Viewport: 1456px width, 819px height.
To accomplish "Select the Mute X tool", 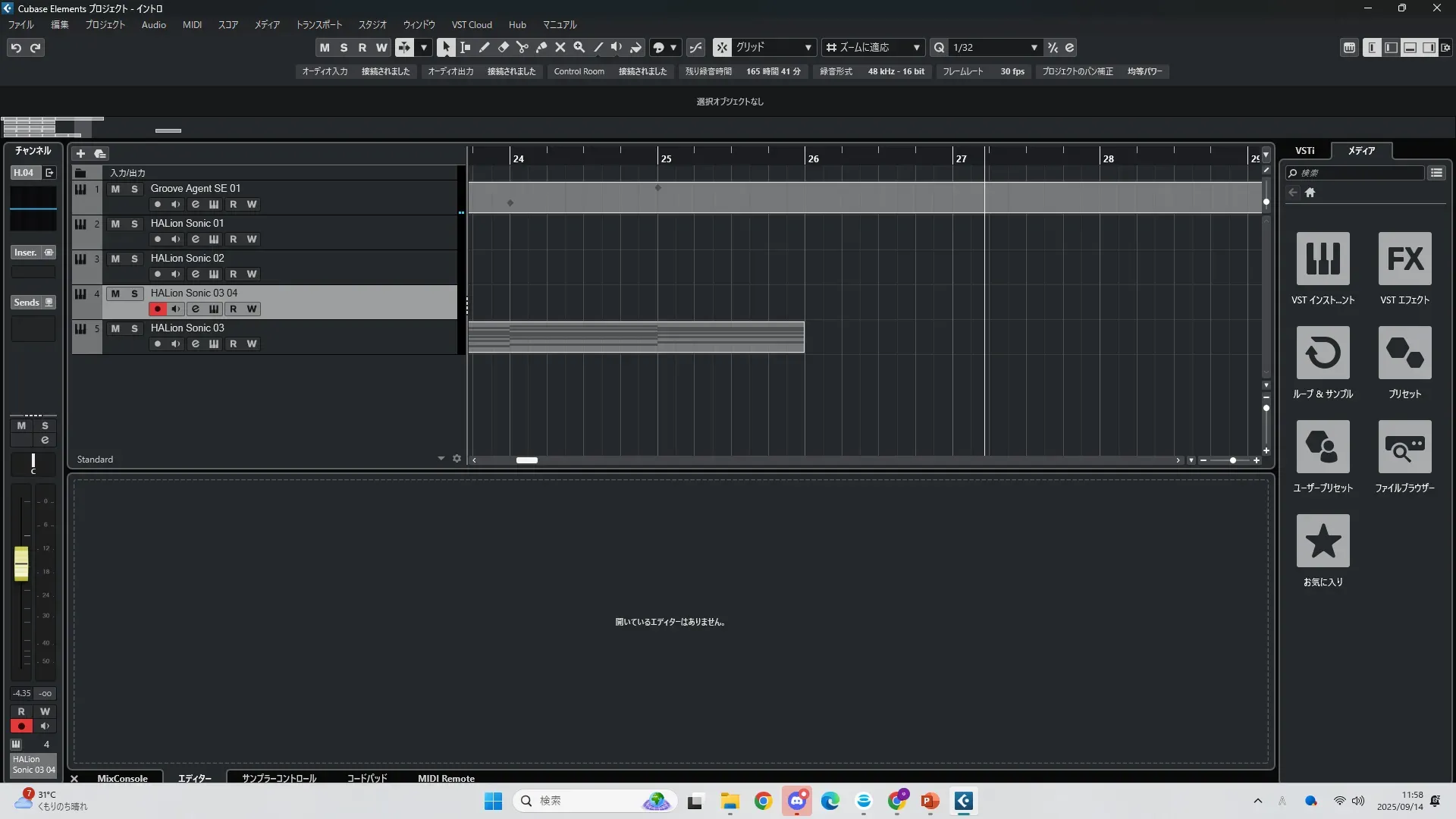I will (x=560, y=47).
